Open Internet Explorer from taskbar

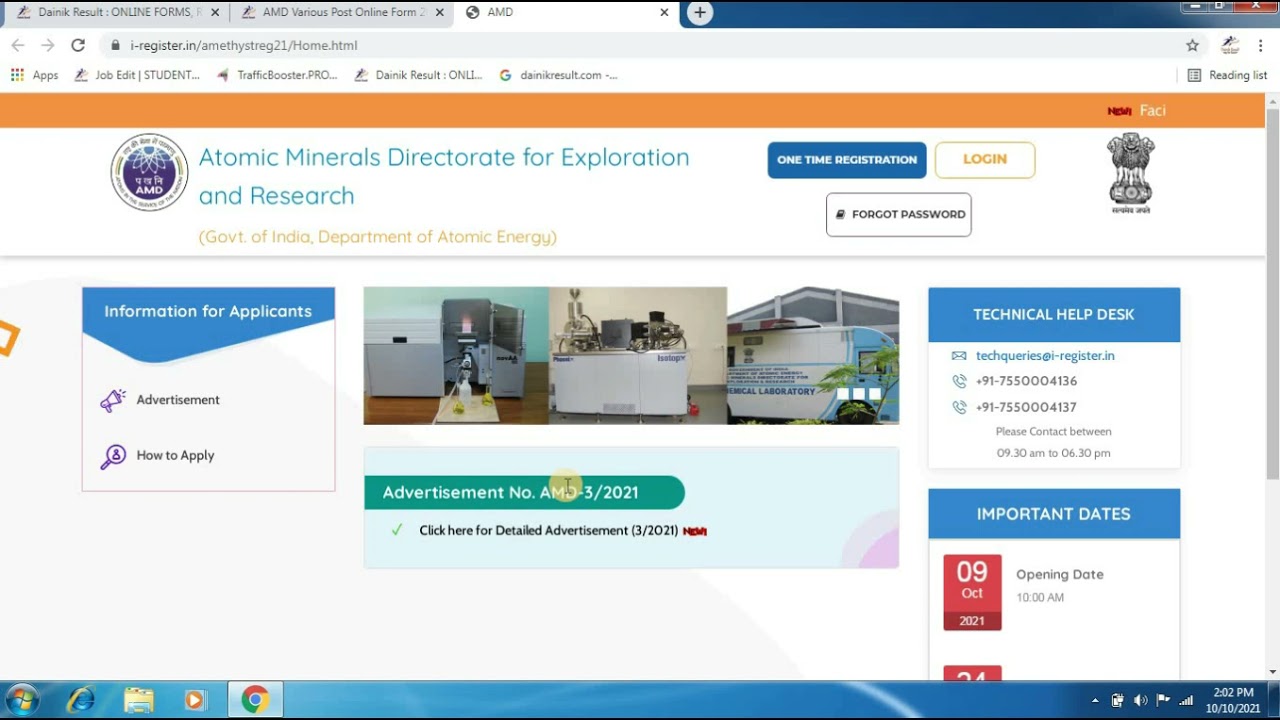pos(82,700)
